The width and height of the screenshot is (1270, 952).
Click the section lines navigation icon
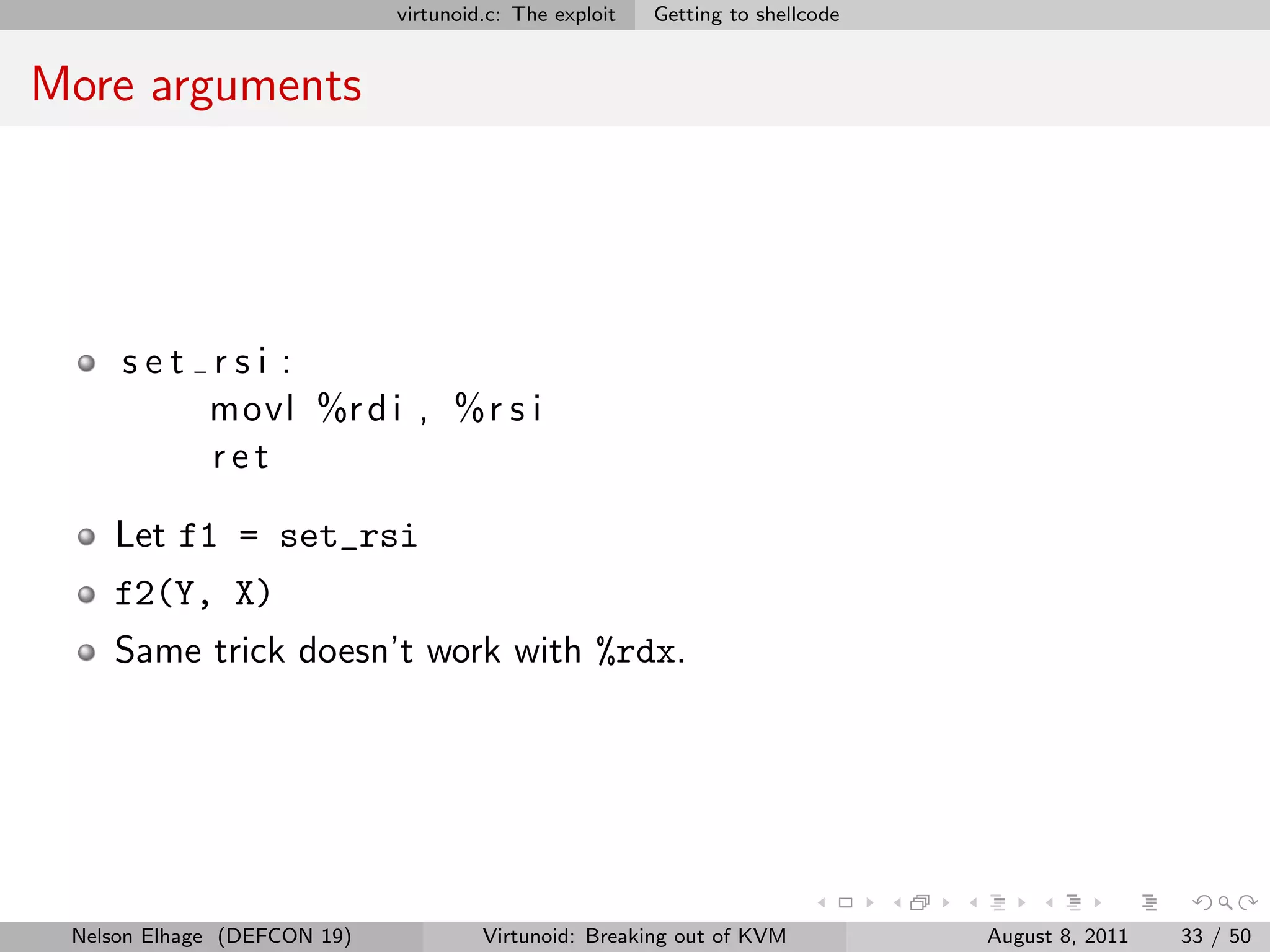(x=1073, y=903)
